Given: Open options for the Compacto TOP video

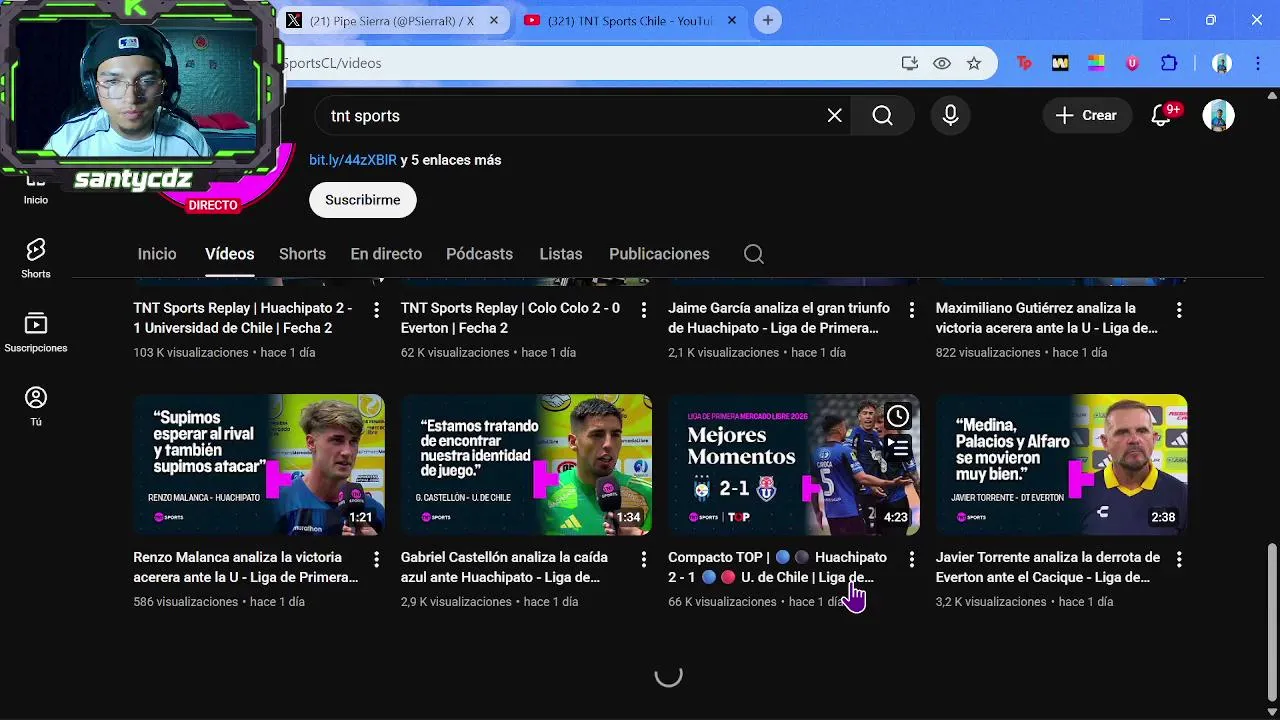Looking at the screenshot, I should [x=911, y=560].
